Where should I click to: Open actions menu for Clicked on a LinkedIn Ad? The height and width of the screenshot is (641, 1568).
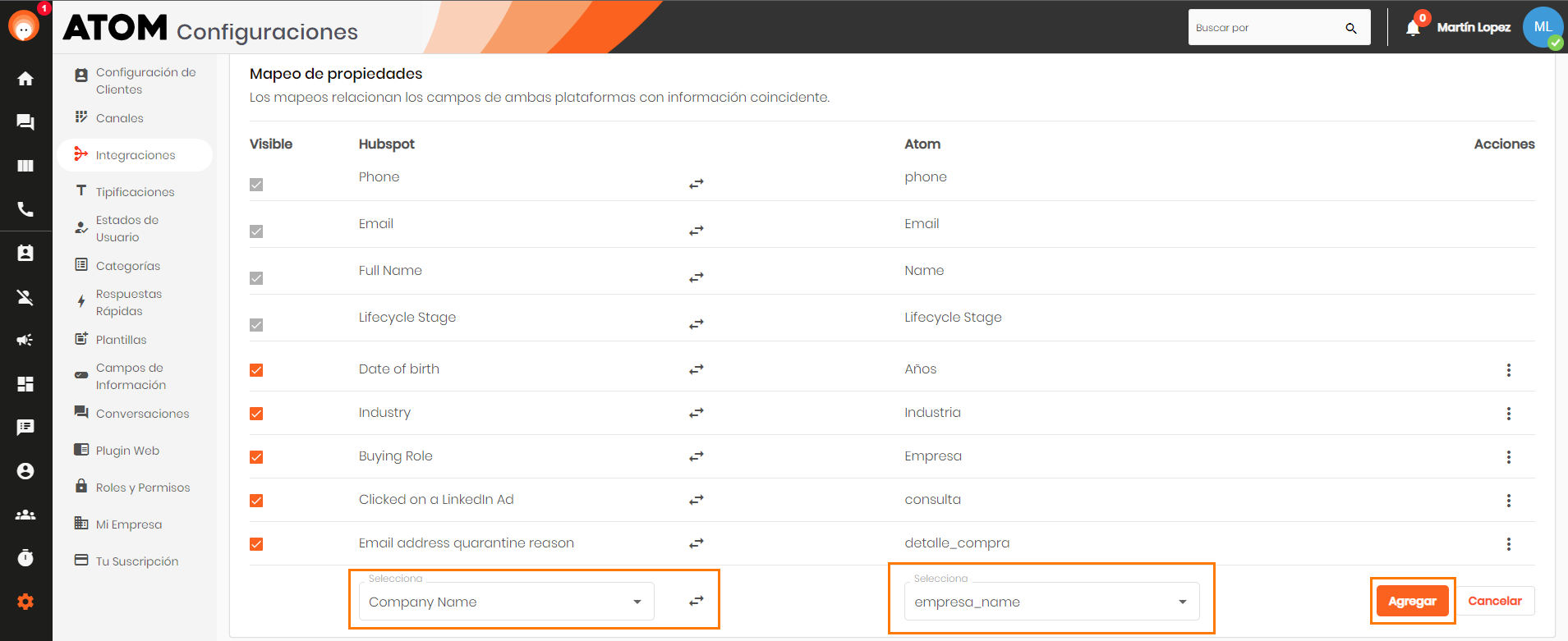point(1509,501)
